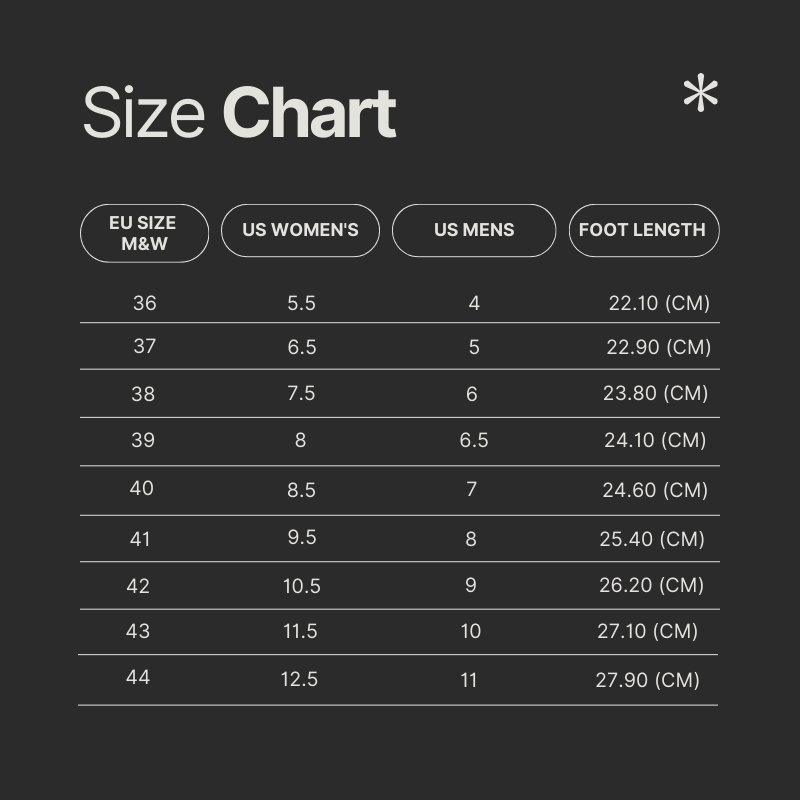
Task: Click EU size 37 in first column
Action: coord(144,346)
